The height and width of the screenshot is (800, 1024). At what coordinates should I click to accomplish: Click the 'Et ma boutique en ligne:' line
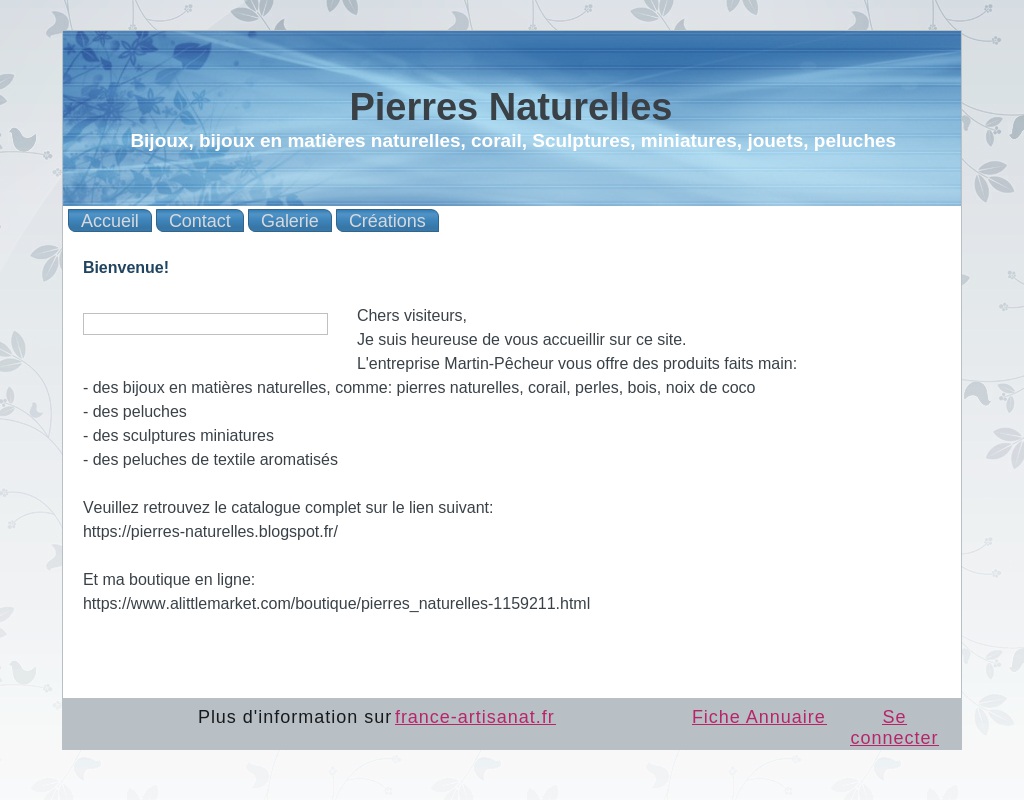click(x=169, y=579)
